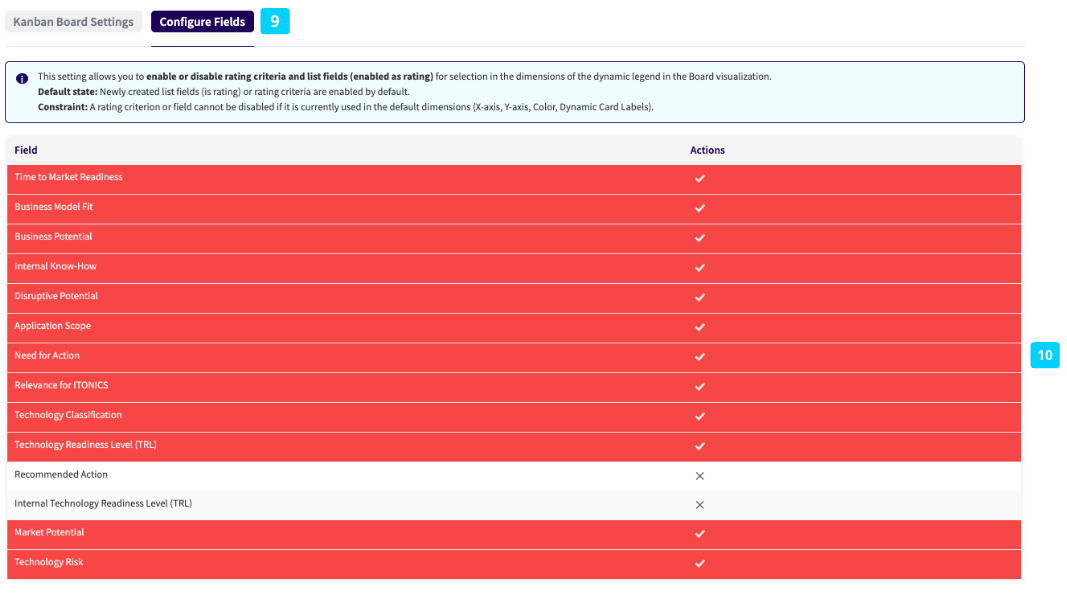The height and width of the screenshot is (596, 1067).
Task: Click the Market Potential checkmark icon
Action: (x=700, y=534)
